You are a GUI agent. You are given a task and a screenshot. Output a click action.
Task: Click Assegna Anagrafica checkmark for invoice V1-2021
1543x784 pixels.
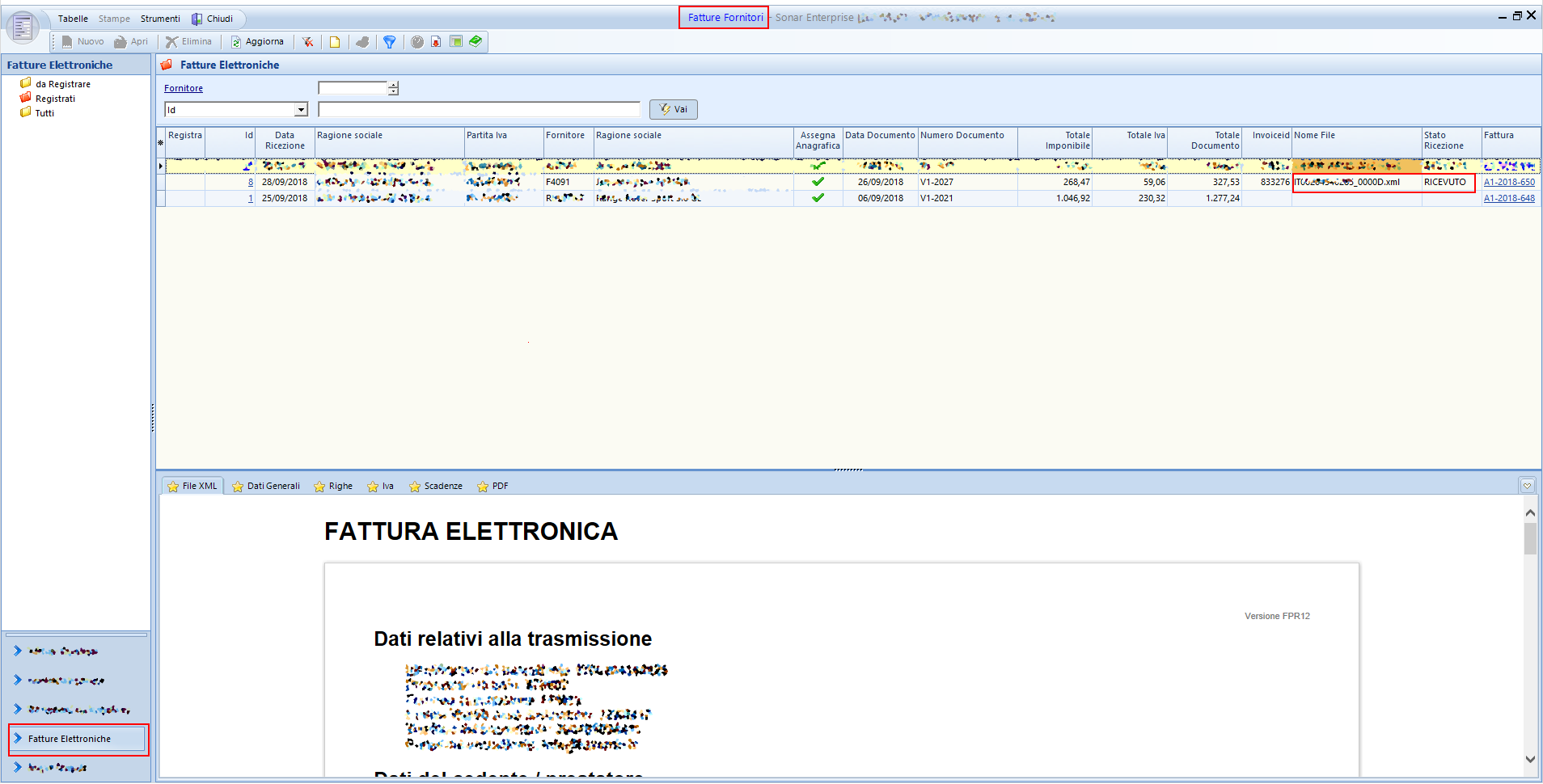tap(818, 198)
